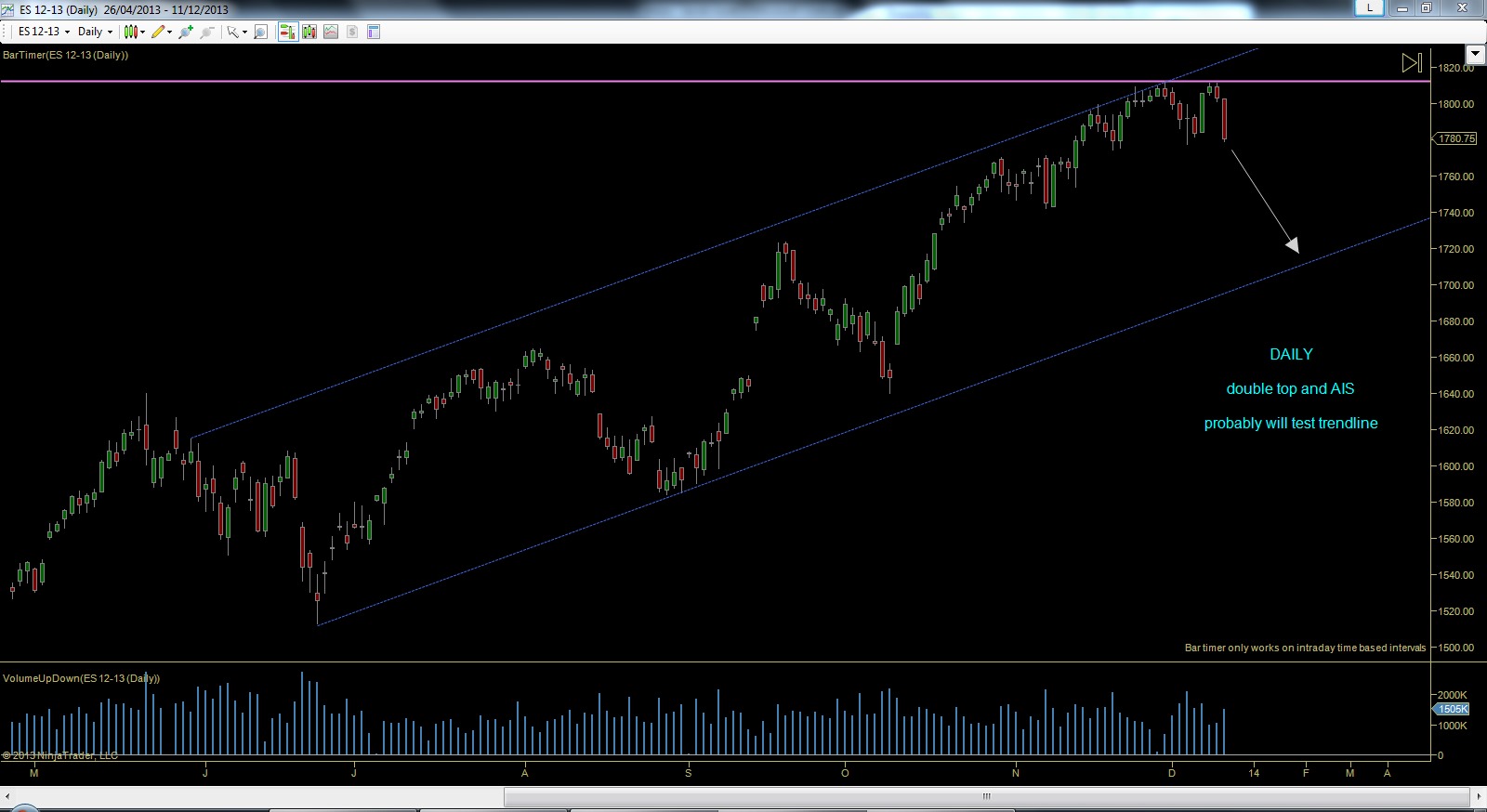Select the DAILY text annotation
This screenshot has height=812, width=1487.
[1291, 354]
